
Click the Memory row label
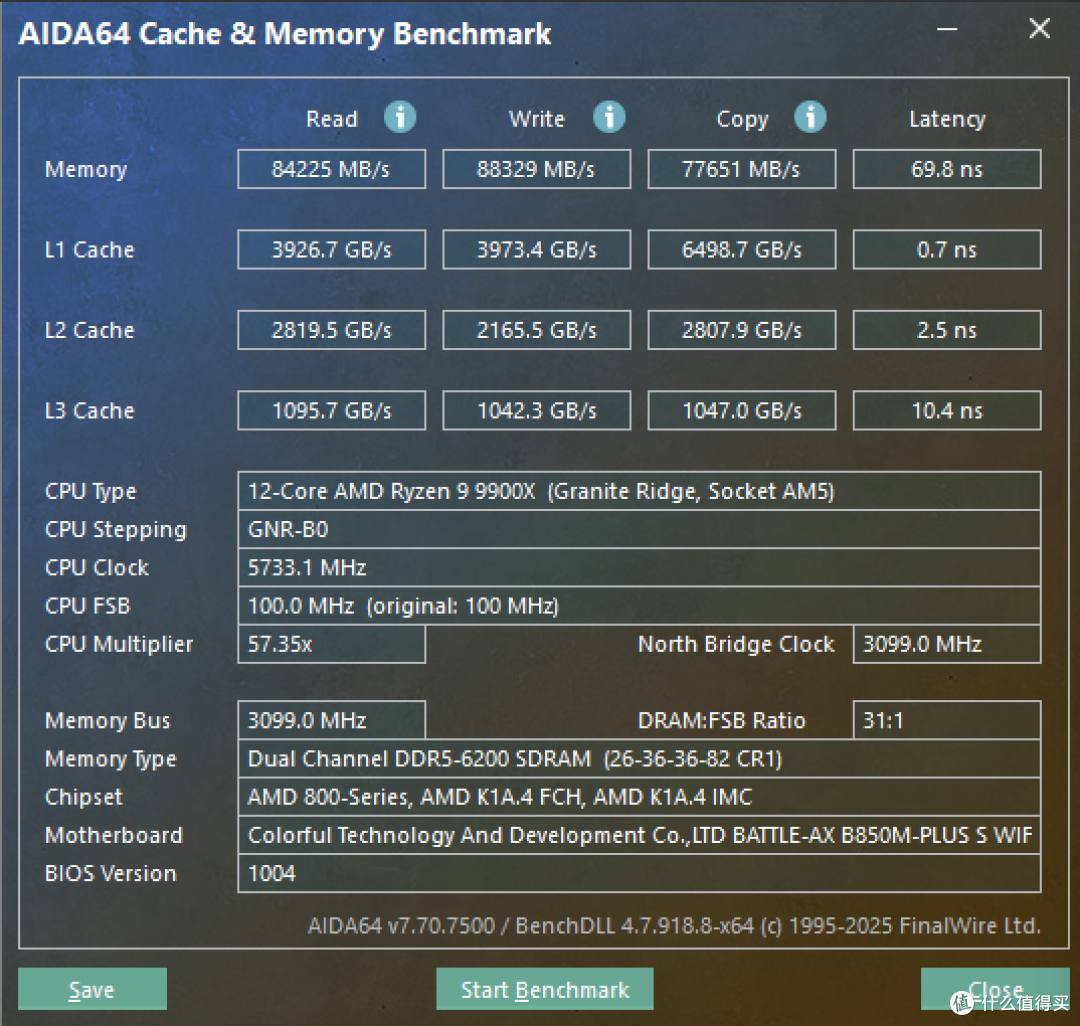tap(86, 169)
